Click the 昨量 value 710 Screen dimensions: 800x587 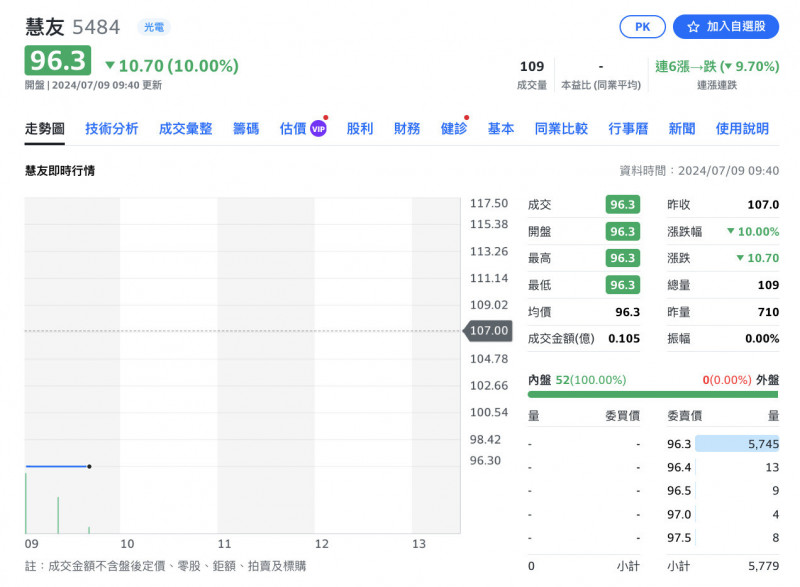pyautogui.click(x=768, y=312)
